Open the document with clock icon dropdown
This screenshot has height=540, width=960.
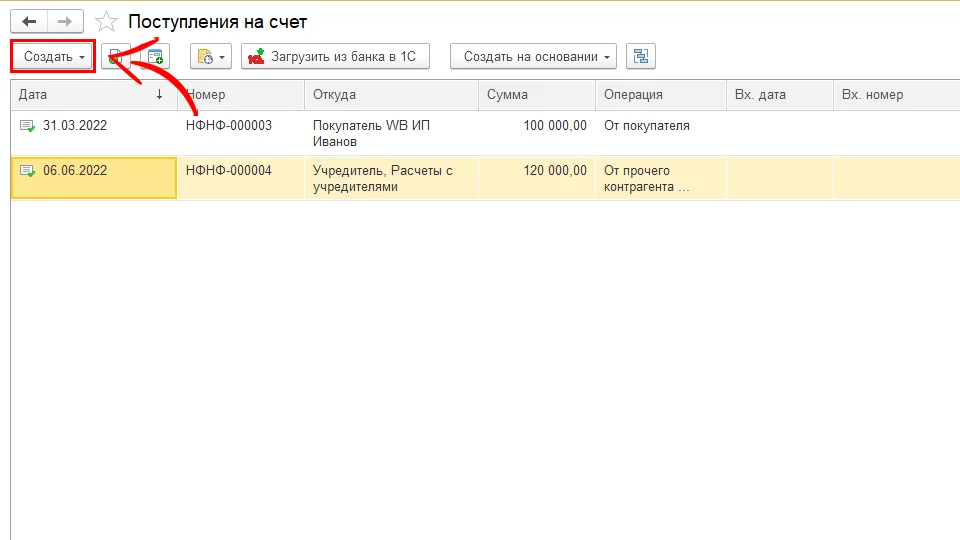click(211, 57)
